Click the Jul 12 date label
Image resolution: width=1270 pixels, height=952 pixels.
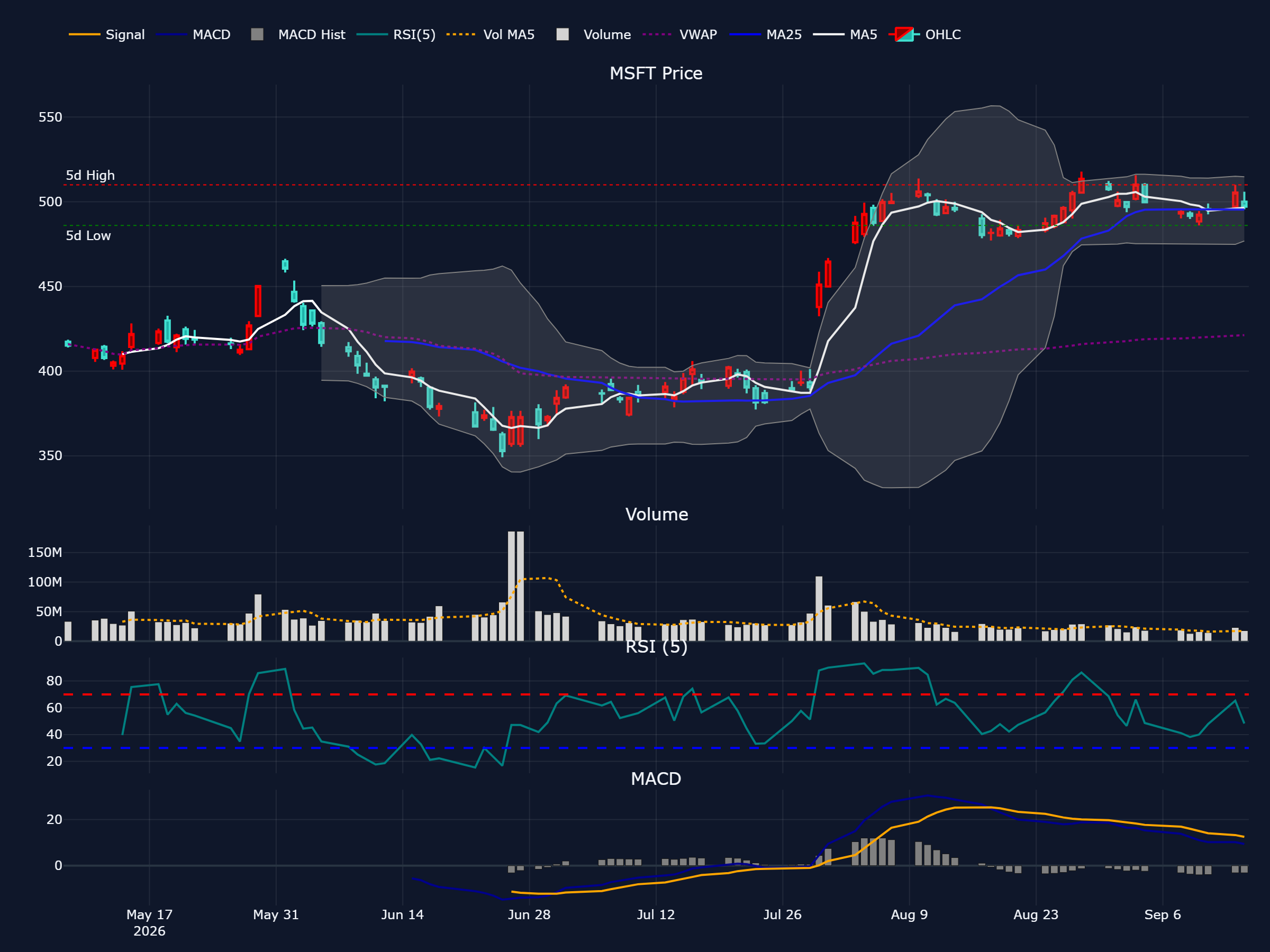coord(656,914)
